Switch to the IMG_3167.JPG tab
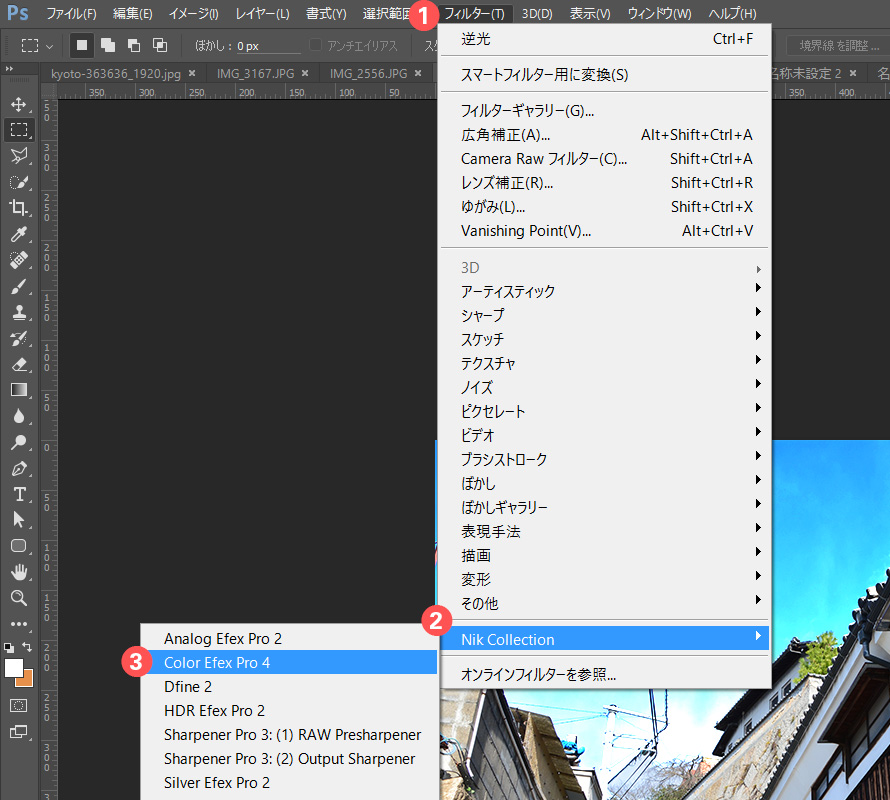 [x=255, y=74]
